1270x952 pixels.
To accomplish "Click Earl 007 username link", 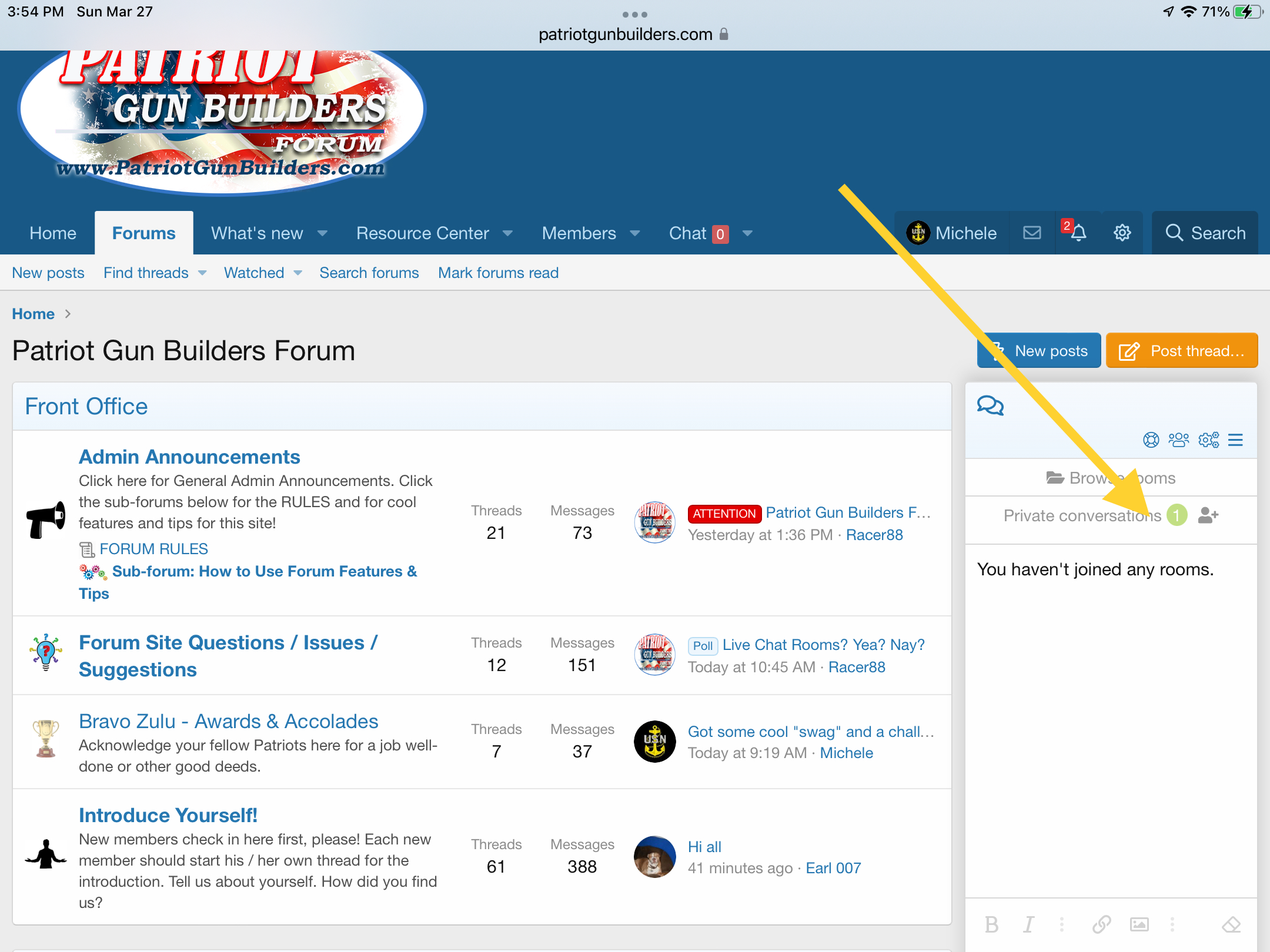I will (x=833, y=868).
